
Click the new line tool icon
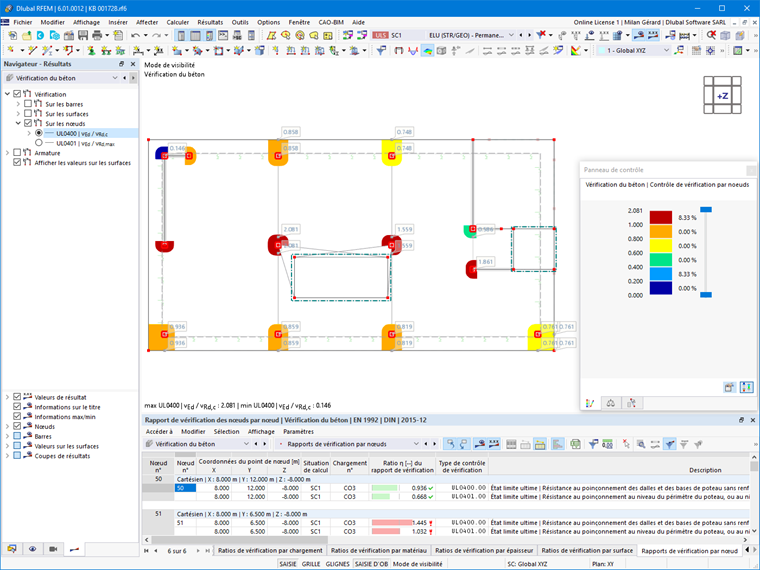pos(32,50)
